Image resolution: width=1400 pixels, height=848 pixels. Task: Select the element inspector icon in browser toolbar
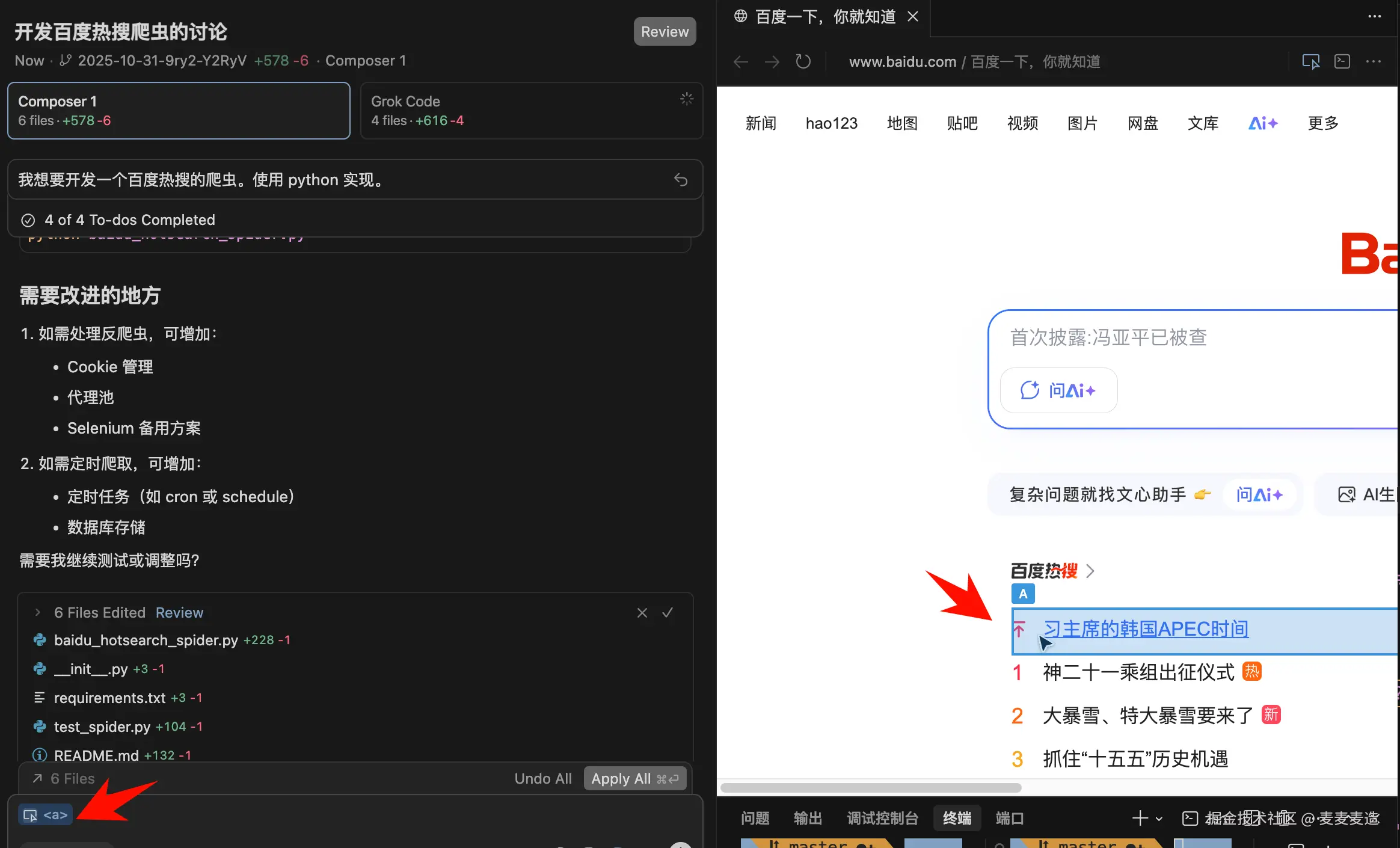coord(1311,61)
